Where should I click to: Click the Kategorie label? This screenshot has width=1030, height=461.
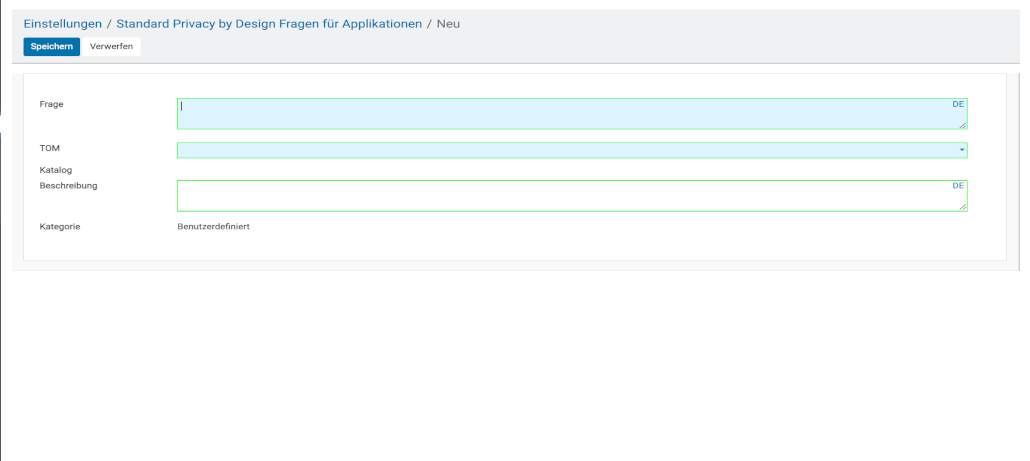pos(60,227)
